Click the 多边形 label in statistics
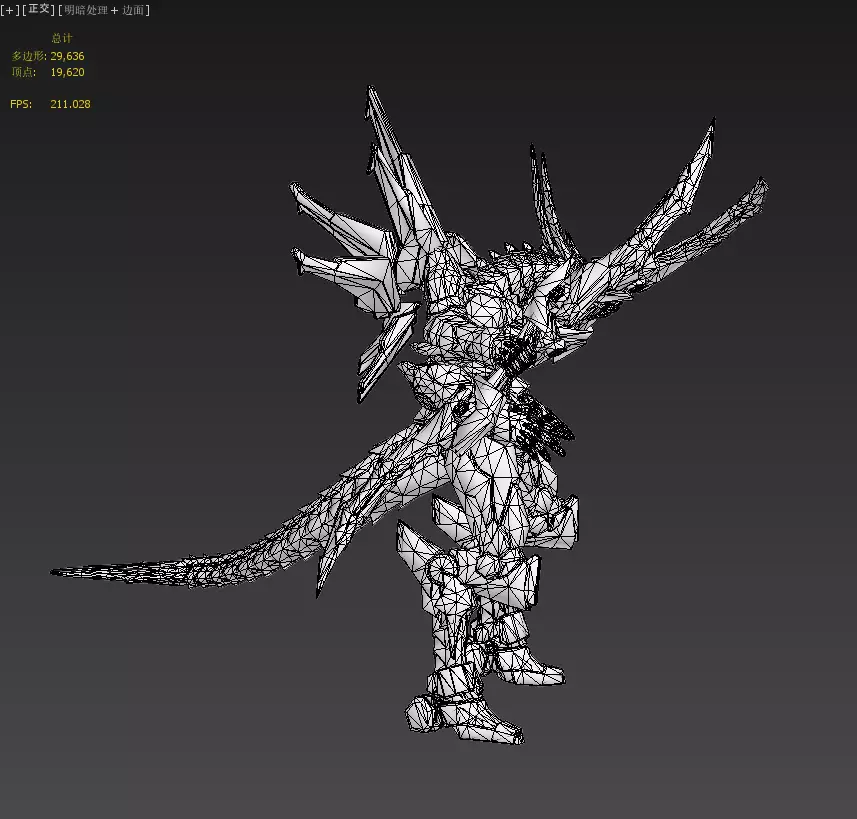This screenshot has width=857, height=819. coord(29,56)
